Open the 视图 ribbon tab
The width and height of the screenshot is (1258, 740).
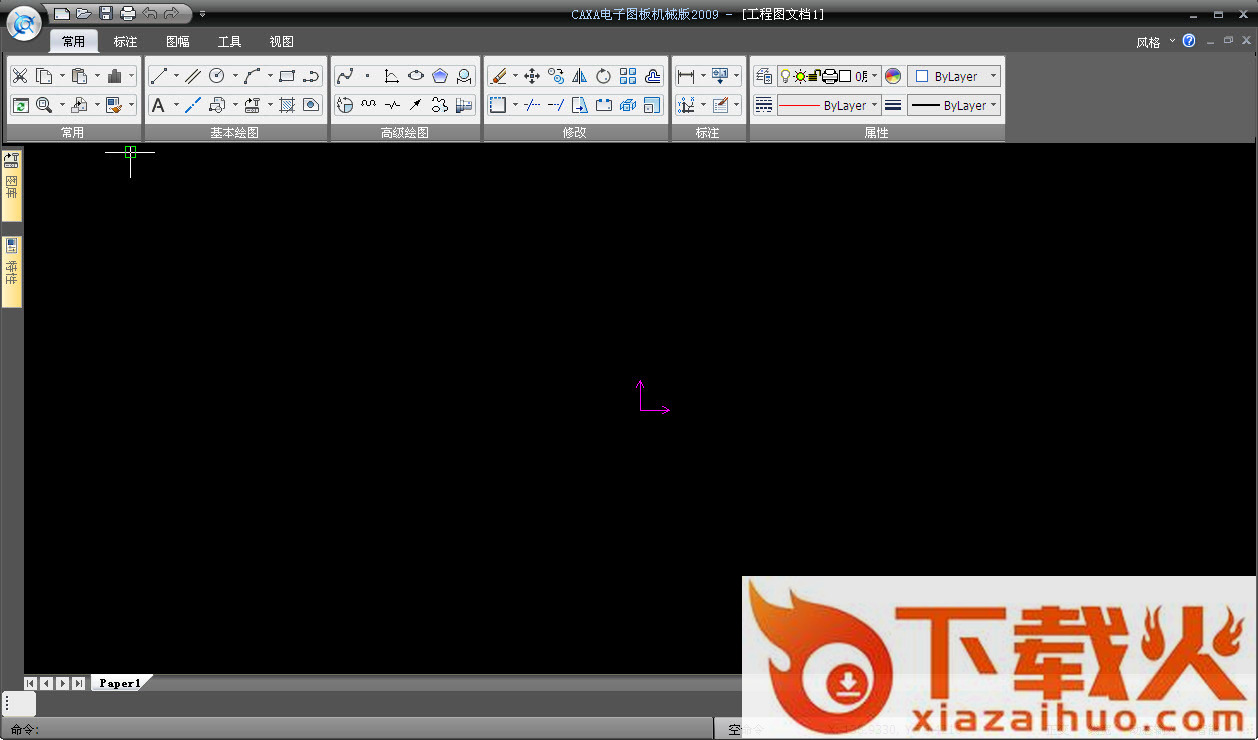(x=281, y=42)
